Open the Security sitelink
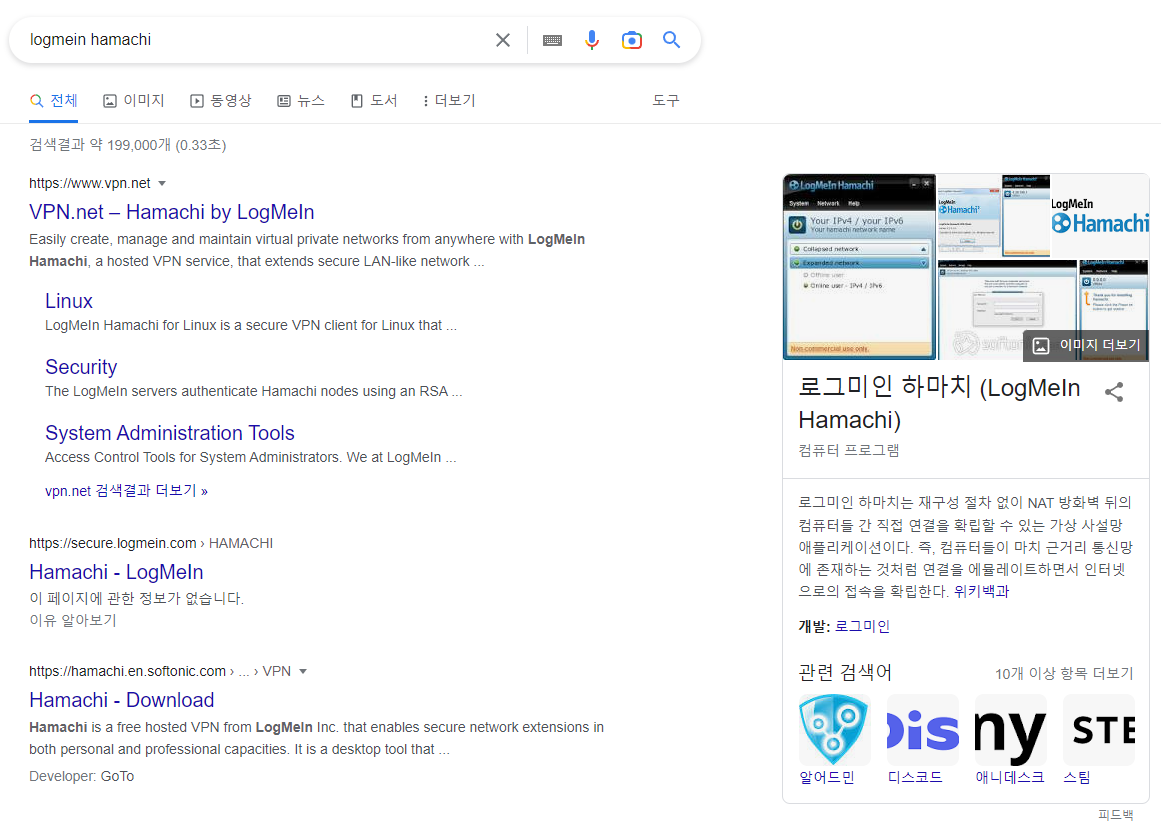Viewport: 1161px width, 828px height. (x=81, y=367)
